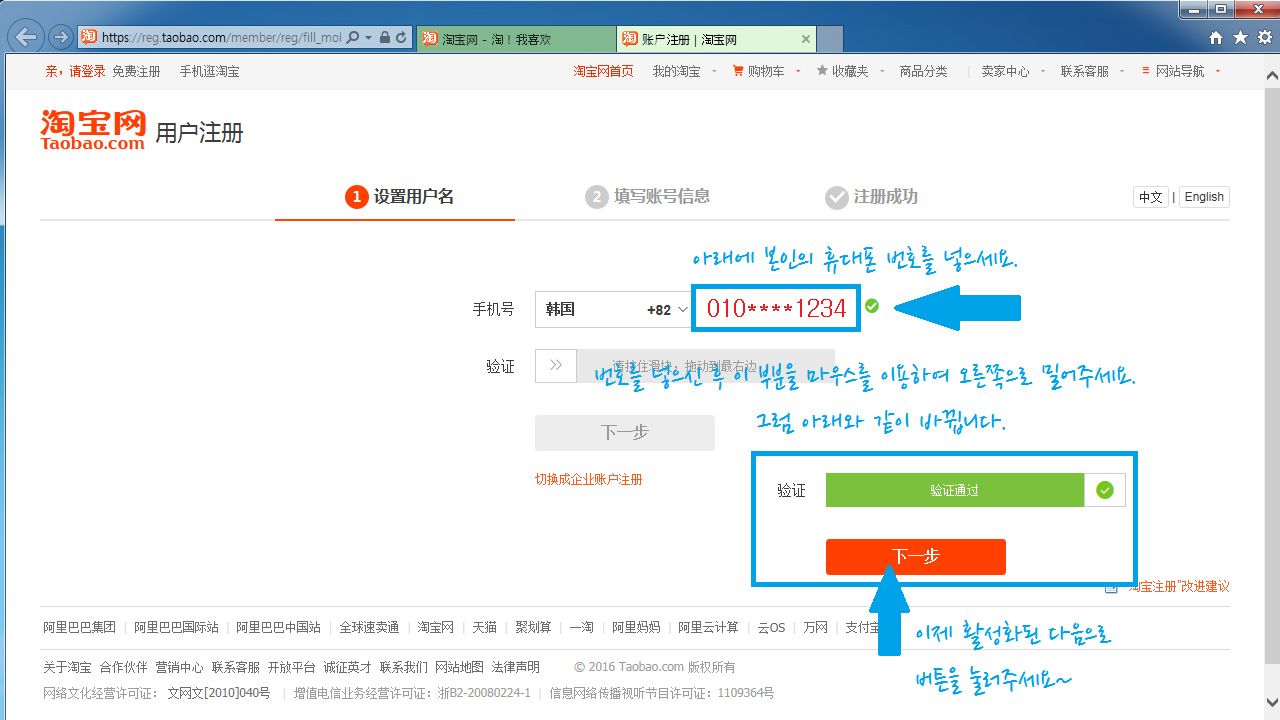This screenshot has width=1280, height=720.
Task: Click the 网站导航 list icon
Action: 1147,71
